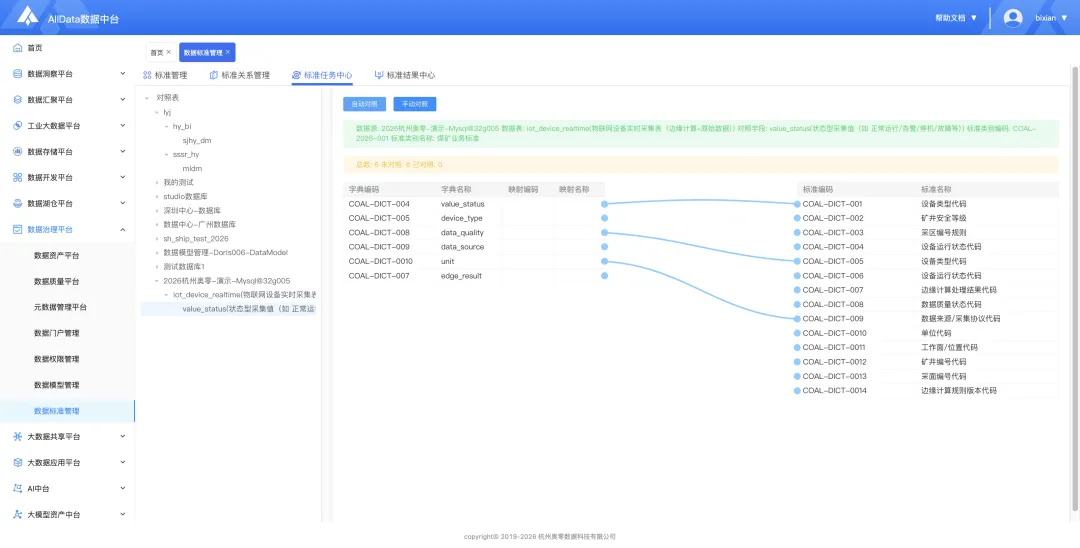Click connector dot beside COAL-DICT-002 standard
Viewport: 1080px width, 548px height.
(x=797, y=218)
